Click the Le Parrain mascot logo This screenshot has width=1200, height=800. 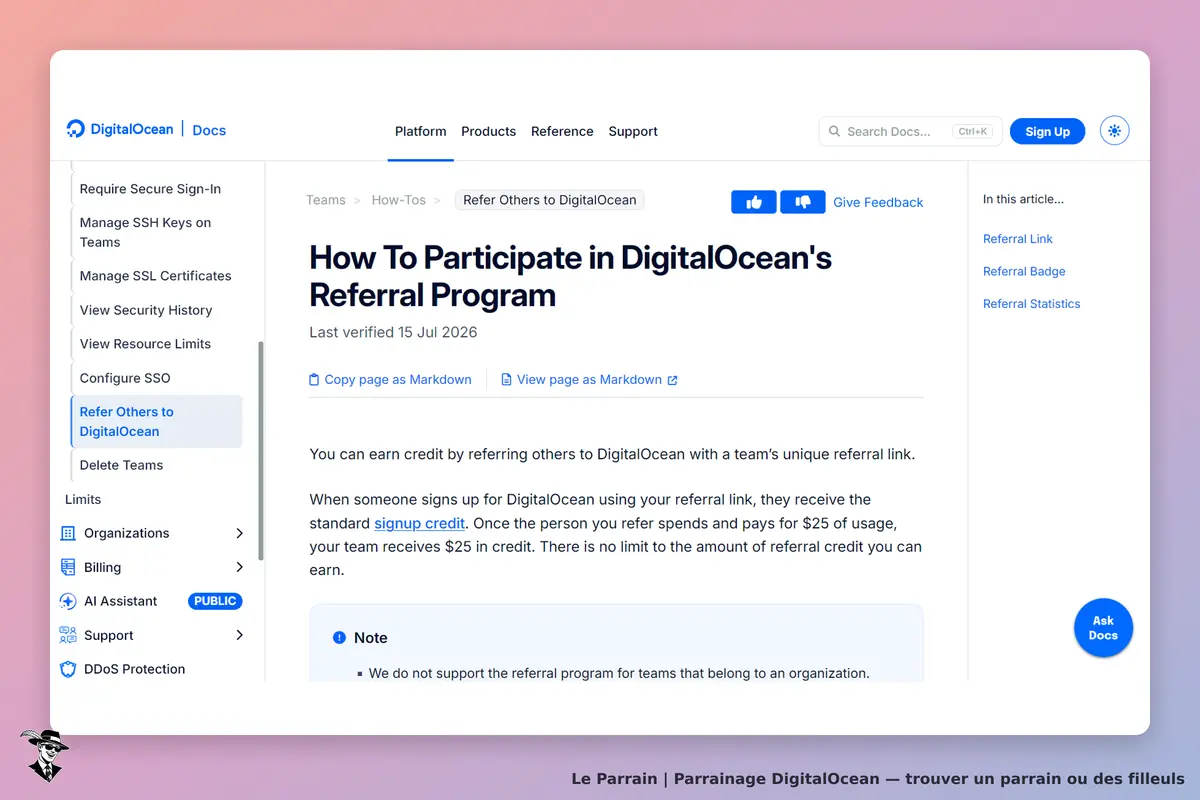coord(44,755)
